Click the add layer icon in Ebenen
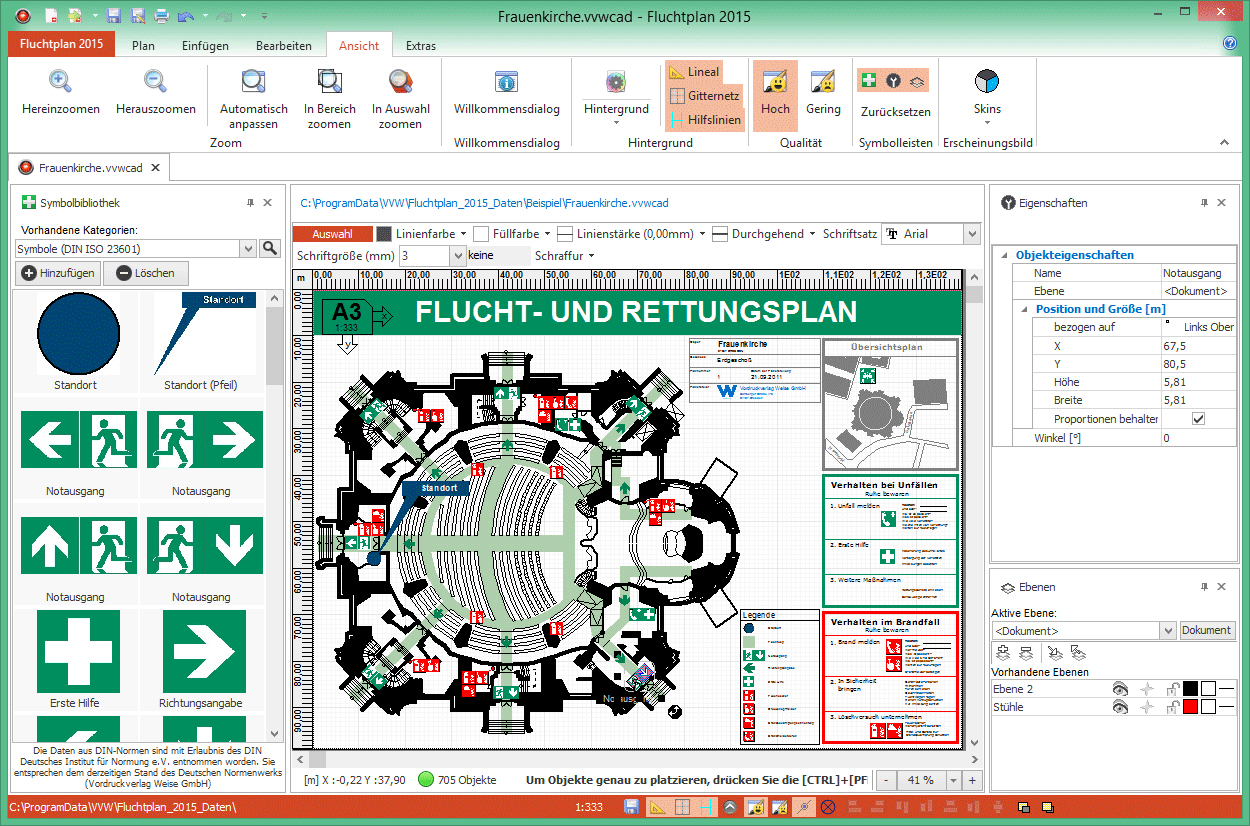Viewport: 1250px width, 826px height. (x=1002, y=652)
